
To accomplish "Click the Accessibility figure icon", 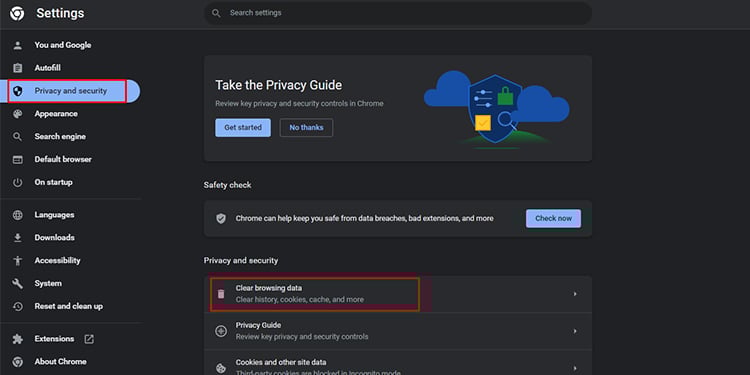I will pyautogui.click(x=18, y=261).
